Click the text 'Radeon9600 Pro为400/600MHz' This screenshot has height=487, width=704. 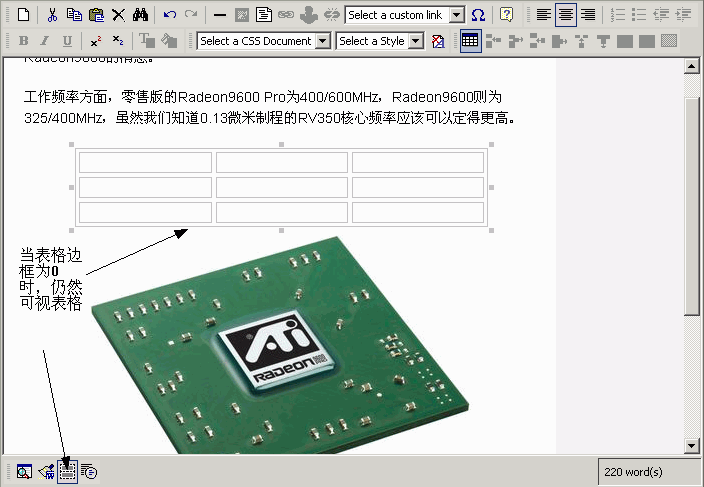point(278,97)
